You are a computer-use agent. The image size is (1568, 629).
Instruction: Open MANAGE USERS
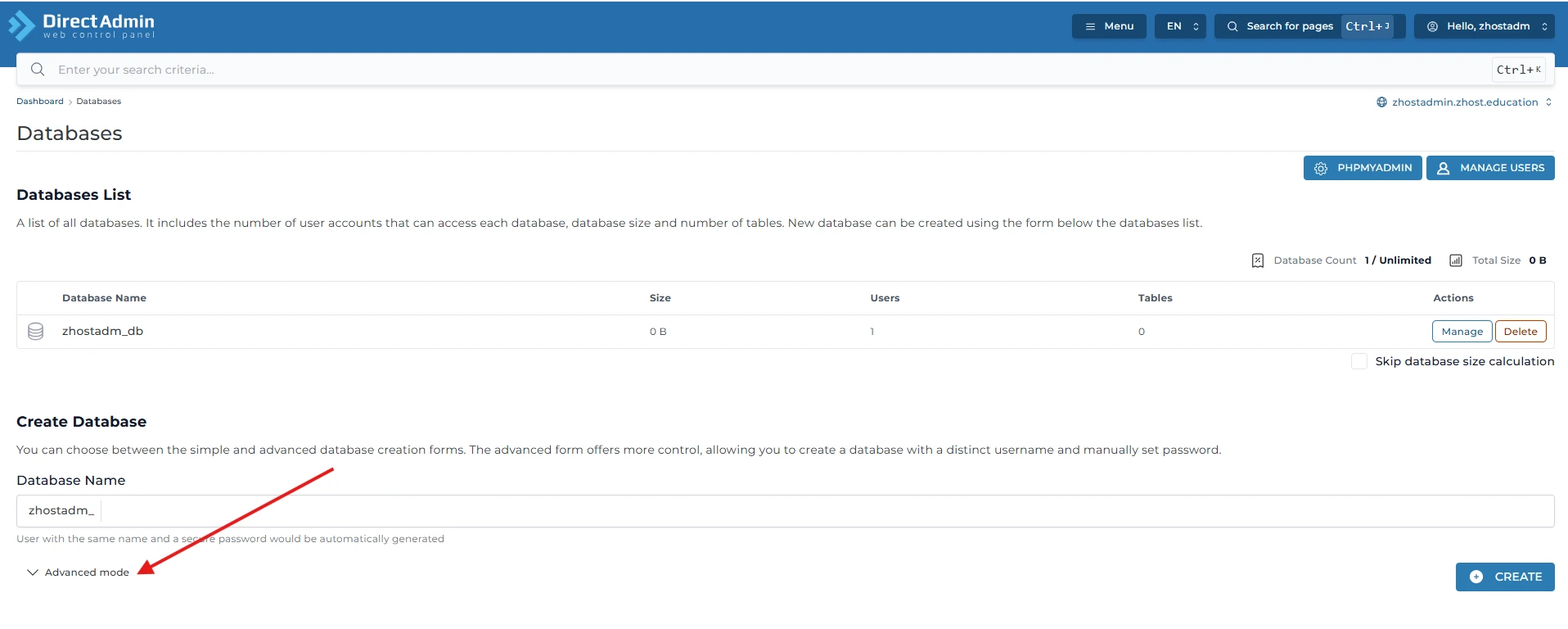(x=1490, y=168)
